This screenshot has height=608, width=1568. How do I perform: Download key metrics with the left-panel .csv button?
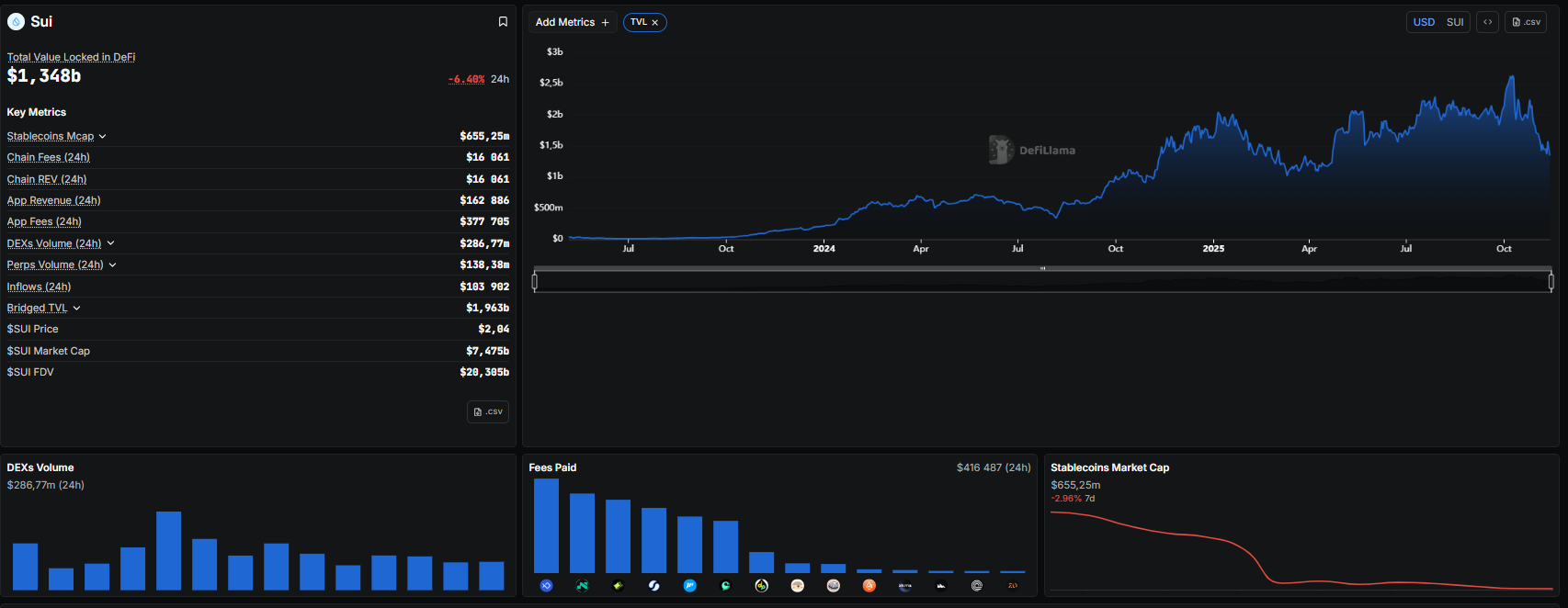pyautogui.click(x=488, y=411)
